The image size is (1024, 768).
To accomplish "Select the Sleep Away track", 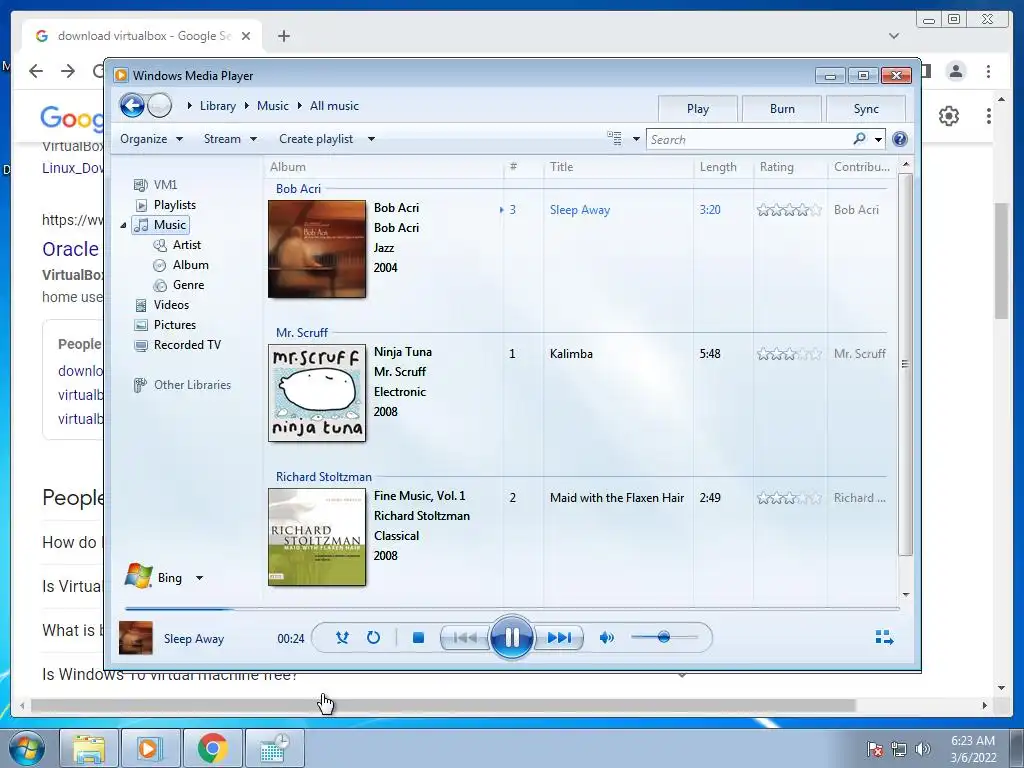I will (x=580, y=210).
